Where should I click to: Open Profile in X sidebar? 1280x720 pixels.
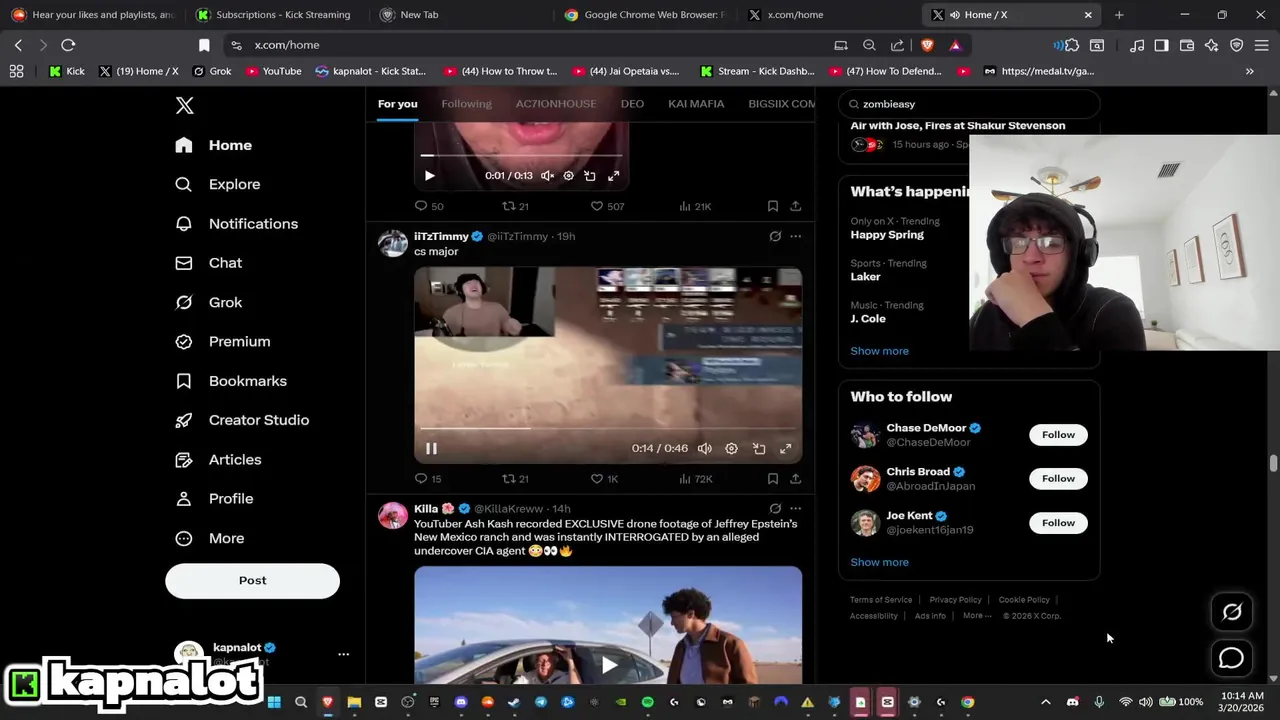[x=213, y=498]
